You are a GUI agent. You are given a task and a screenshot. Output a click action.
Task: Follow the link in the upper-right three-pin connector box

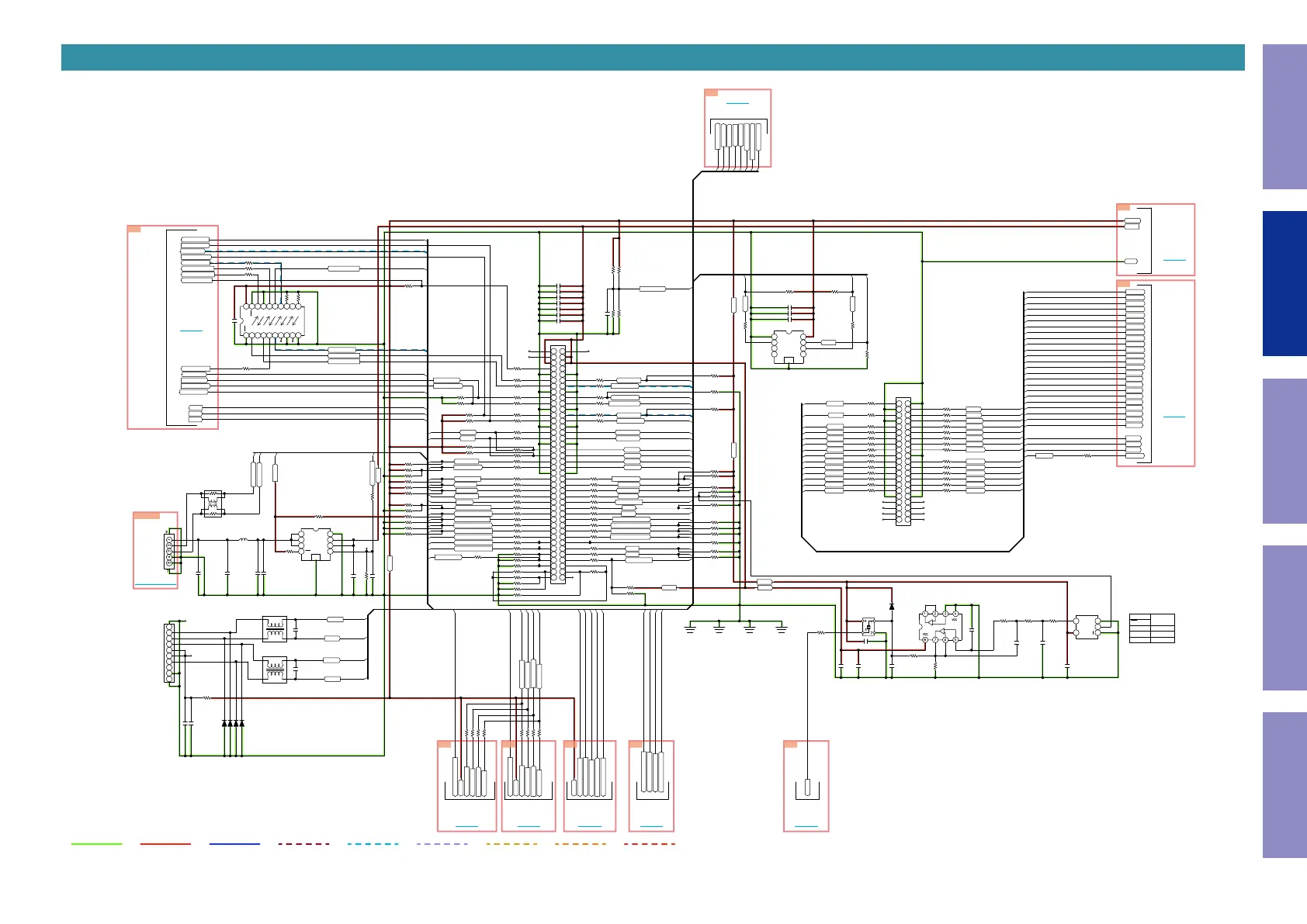[1175, 260]
